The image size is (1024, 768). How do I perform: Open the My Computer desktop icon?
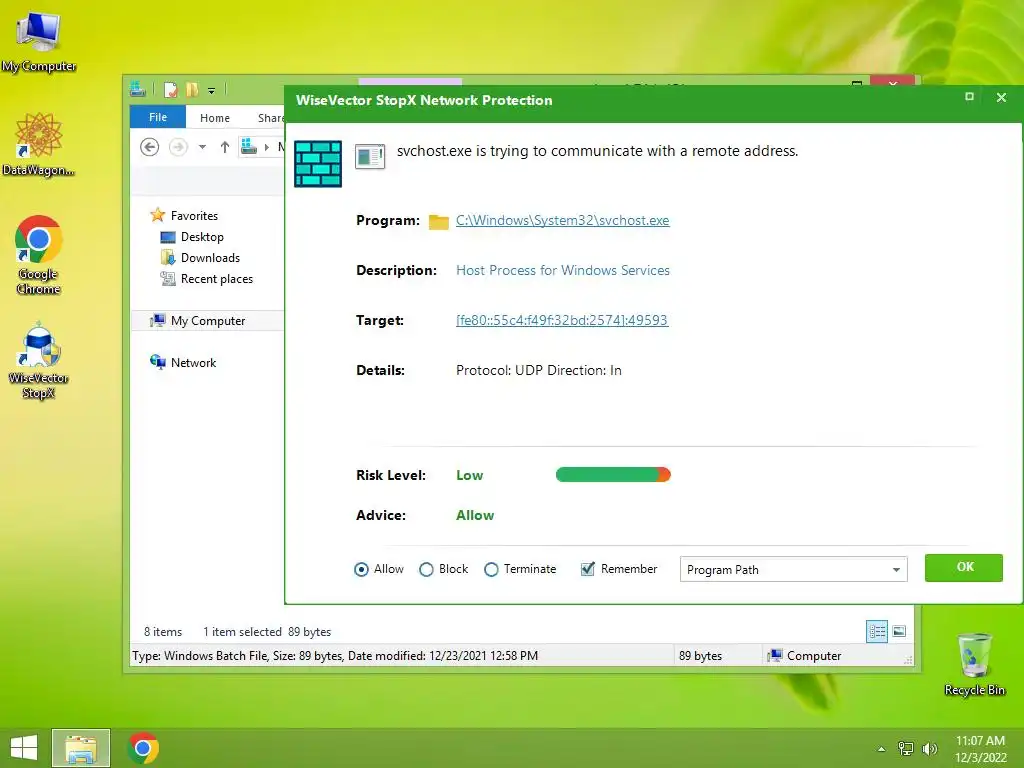(x=39, y=43)
